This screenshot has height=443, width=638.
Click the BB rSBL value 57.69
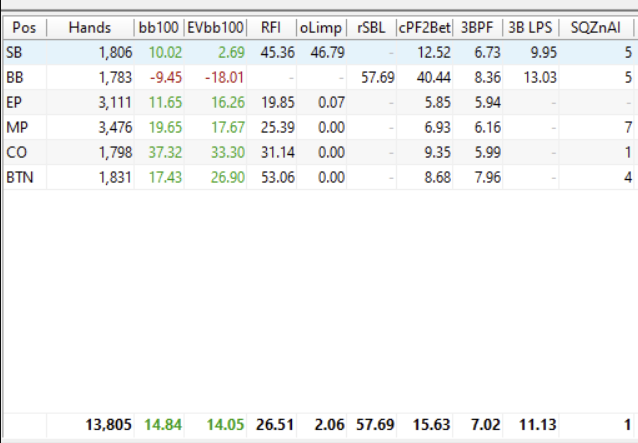tap(378, 77)
